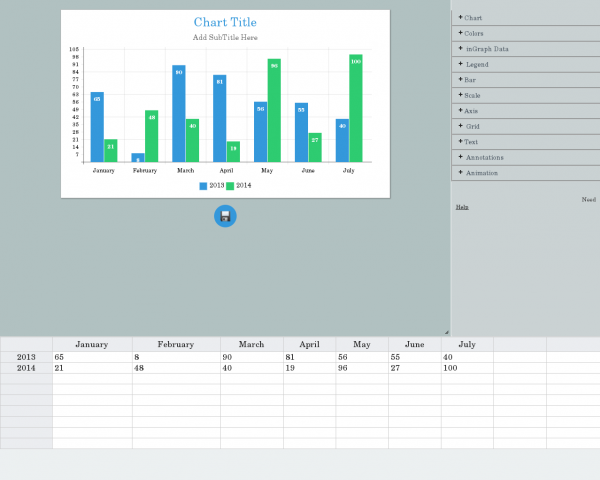
Task: Expand the Chart settings section
Action: click(x=472, y=18)
